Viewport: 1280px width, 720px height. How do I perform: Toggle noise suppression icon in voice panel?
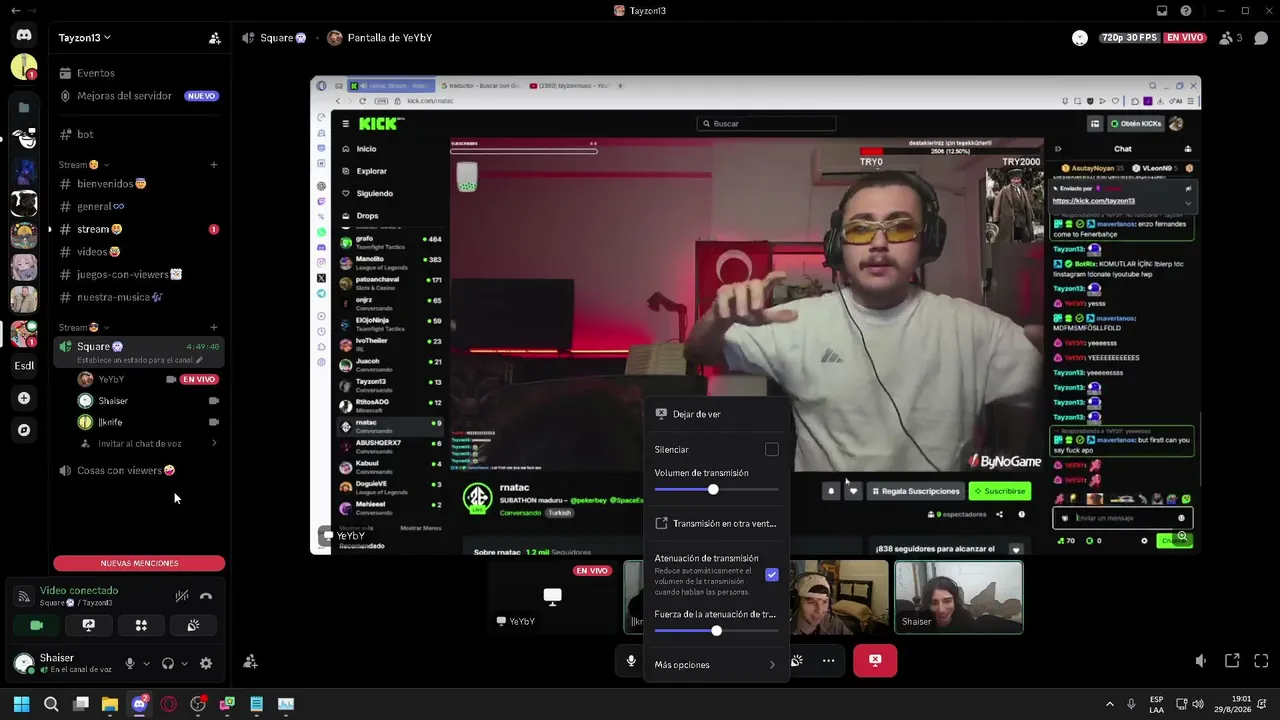point(181,596)
